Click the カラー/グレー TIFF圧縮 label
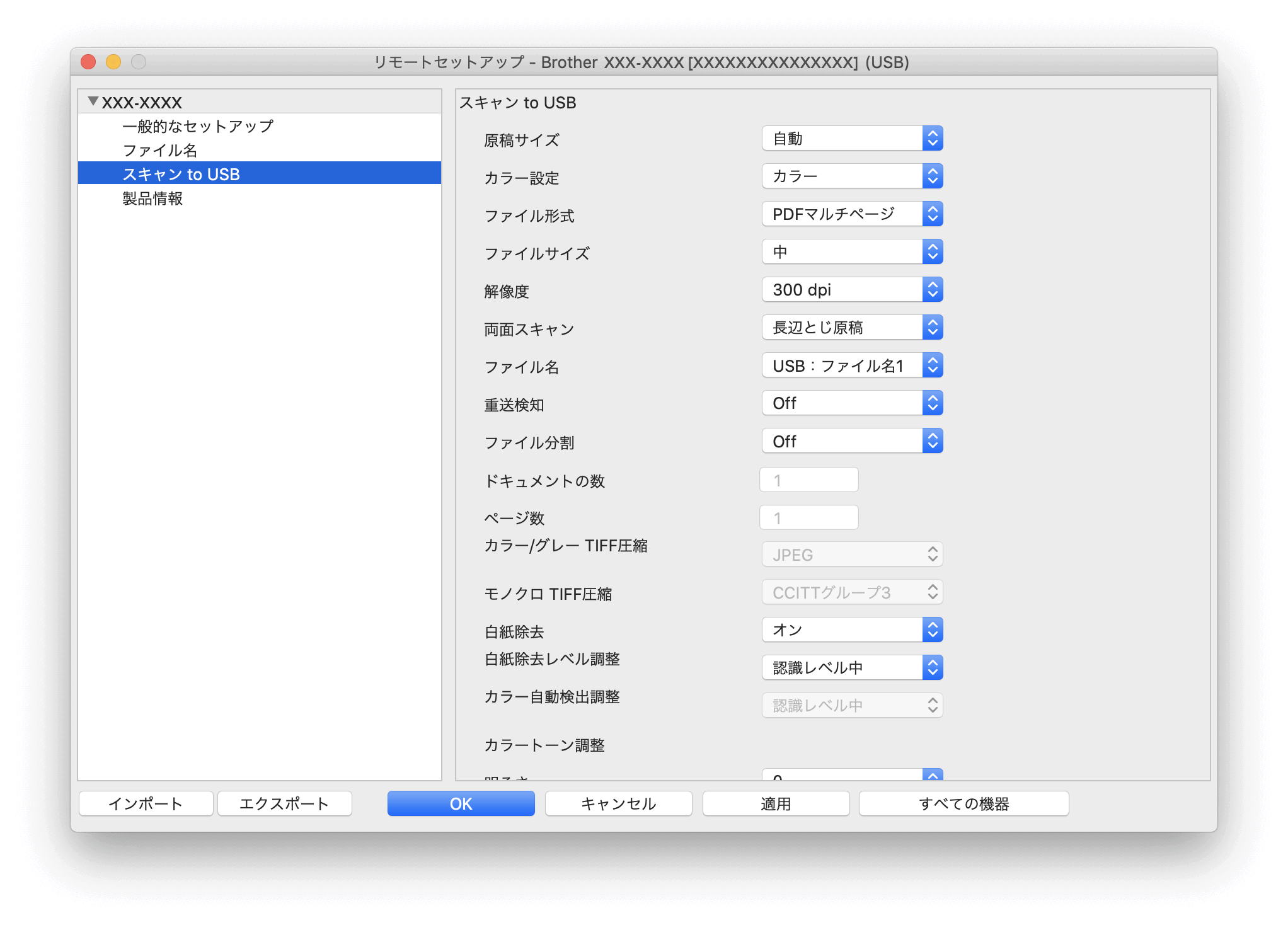 (565, 546)
